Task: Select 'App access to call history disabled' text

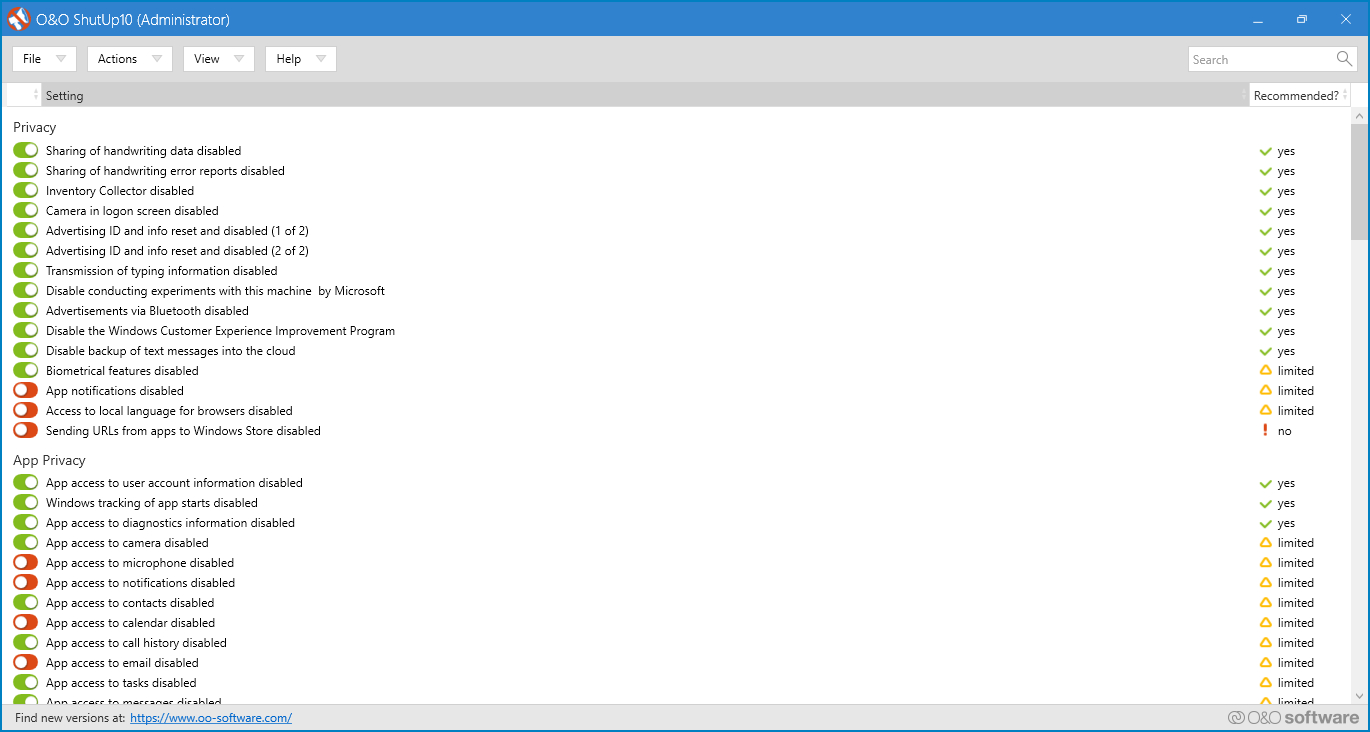Action: [x=136, y=643]
